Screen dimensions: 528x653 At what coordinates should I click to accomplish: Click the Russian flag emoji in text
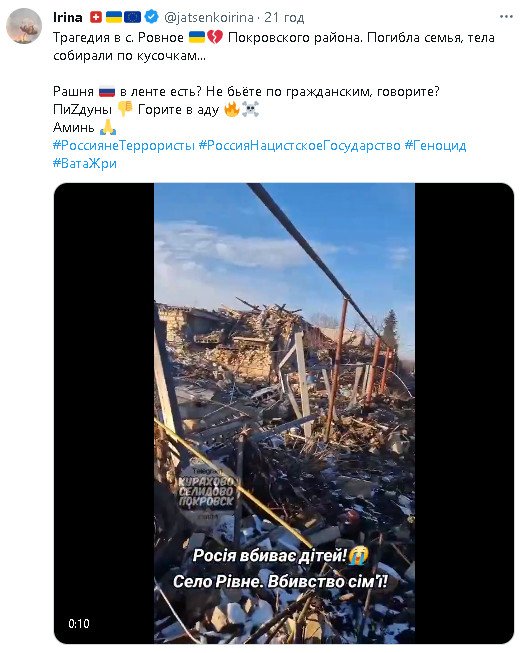(107, 91)
